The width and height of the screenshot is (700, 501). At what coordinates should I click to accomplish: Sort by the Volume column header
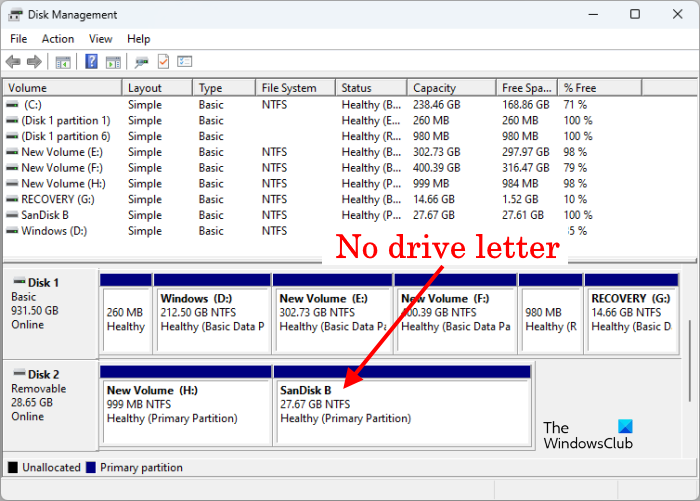pyautogui.click(x=62, y=88)
